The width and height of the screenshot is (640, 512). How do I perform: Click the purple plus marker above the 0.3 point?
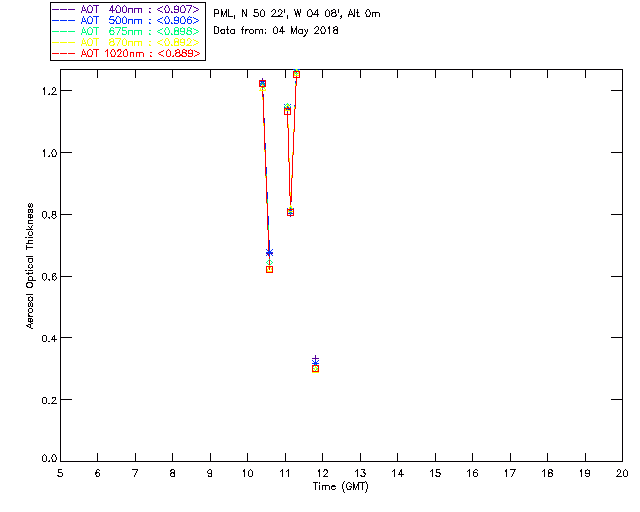tap(315, 358)
